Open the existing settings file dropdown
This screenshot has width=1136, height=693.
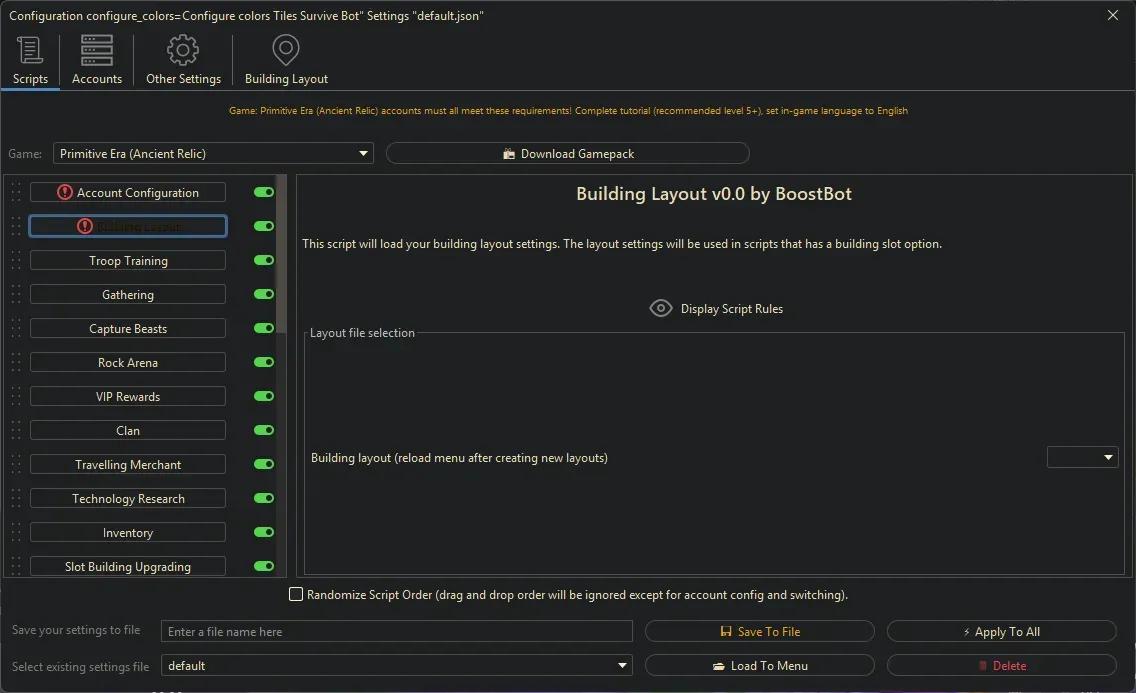click(622, 665)
